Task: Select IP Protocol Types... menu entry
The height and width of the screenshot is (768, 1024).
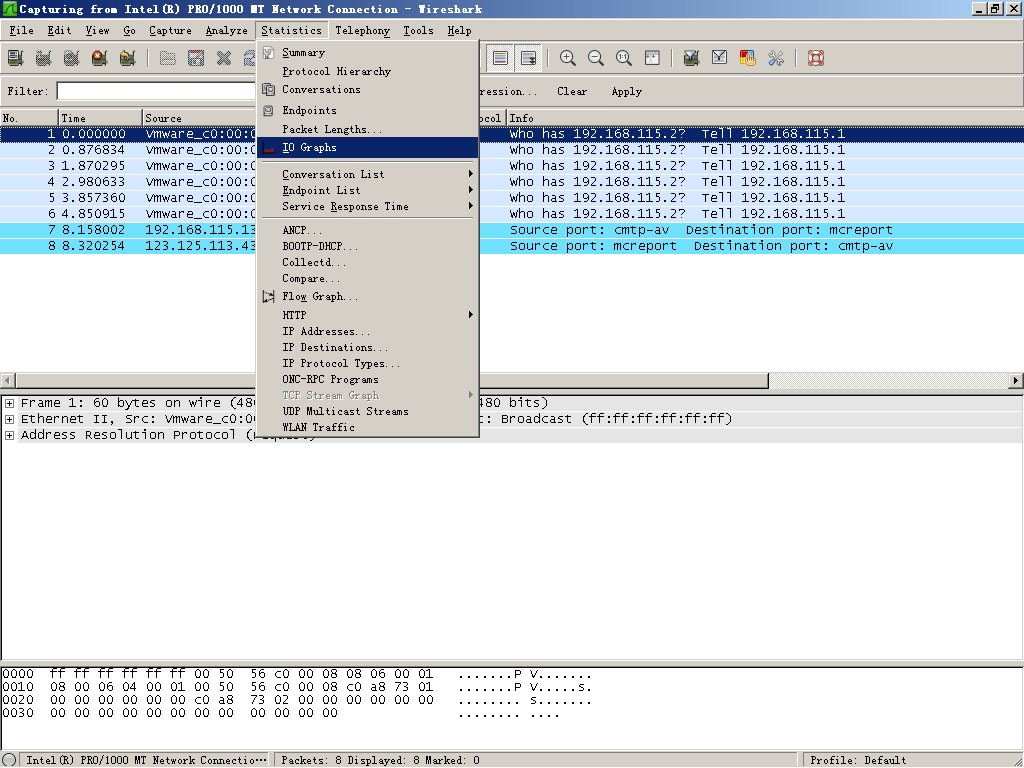Action: pos(368,363)
